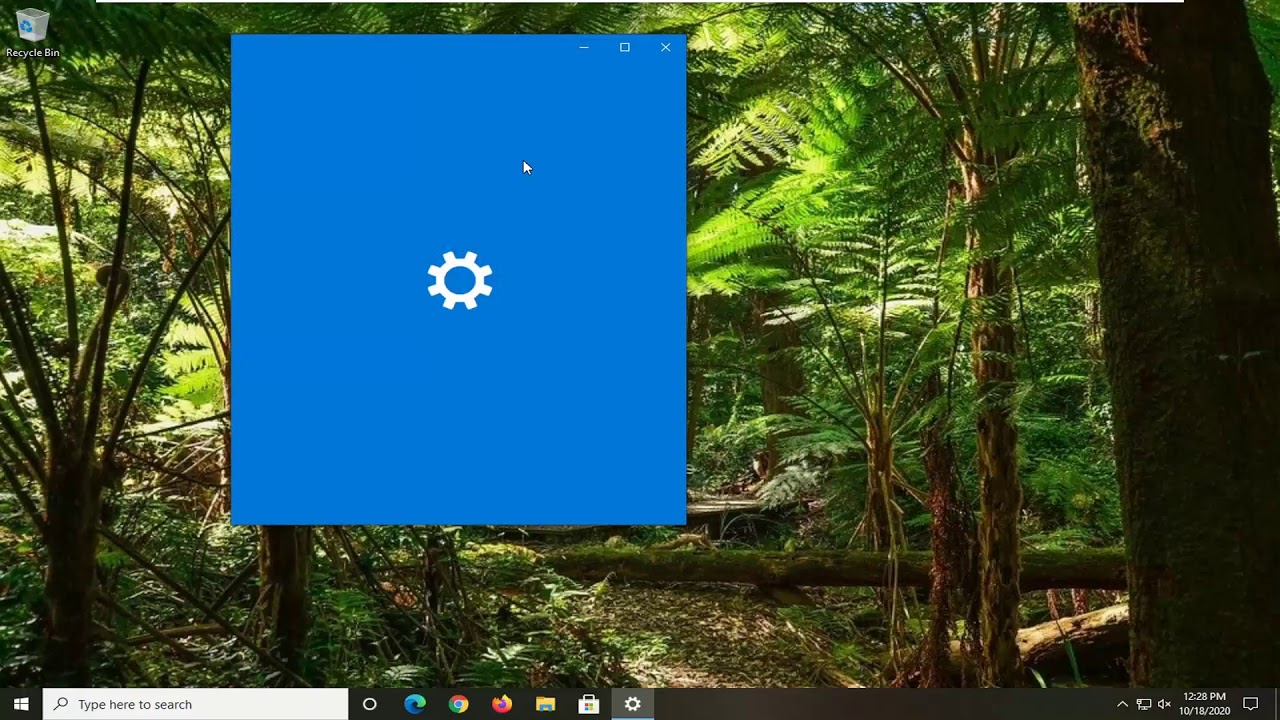Screen dimensions: 1280x720
Task: Launch Microsoft Edge from the taskbar
Action: point(414,704)
